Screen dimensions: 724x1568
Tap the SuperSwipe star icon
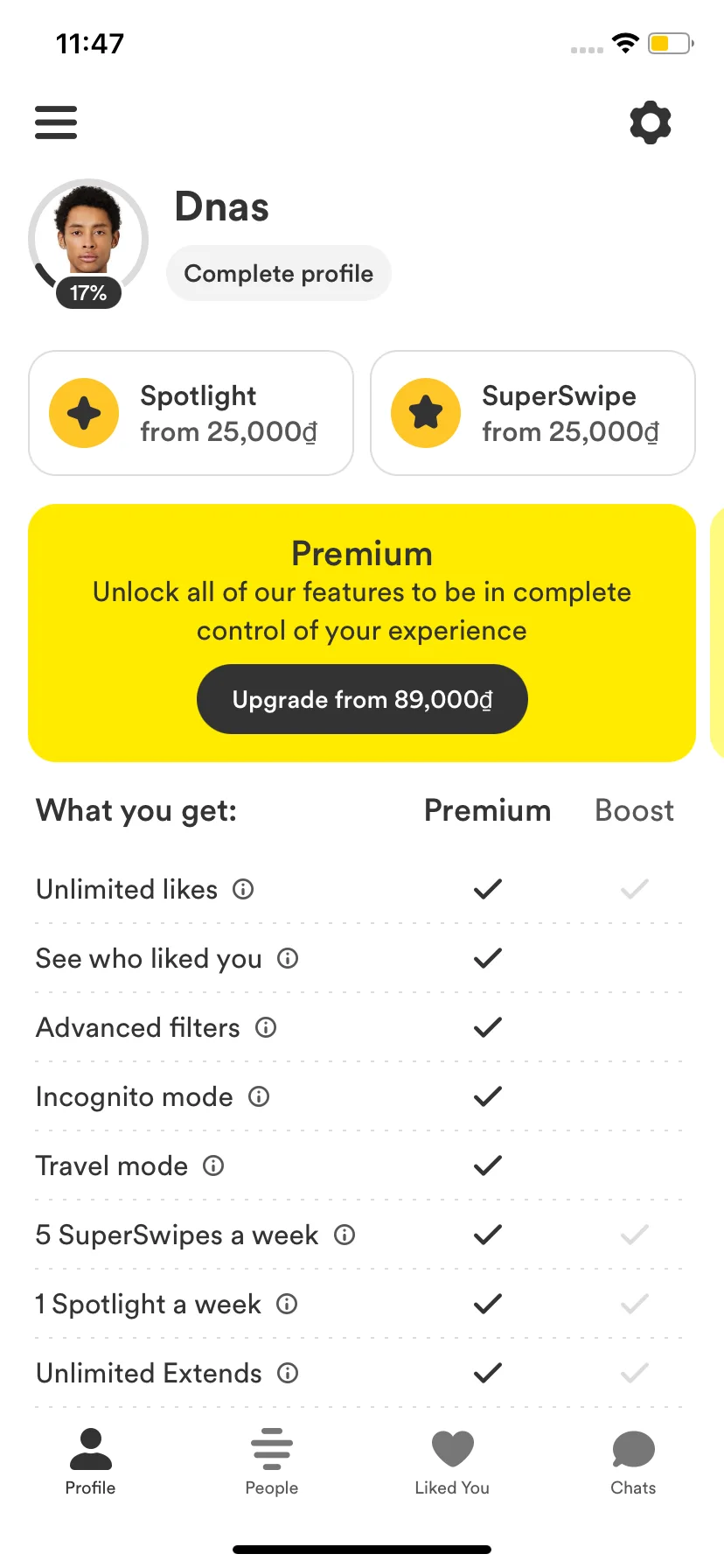426,413
